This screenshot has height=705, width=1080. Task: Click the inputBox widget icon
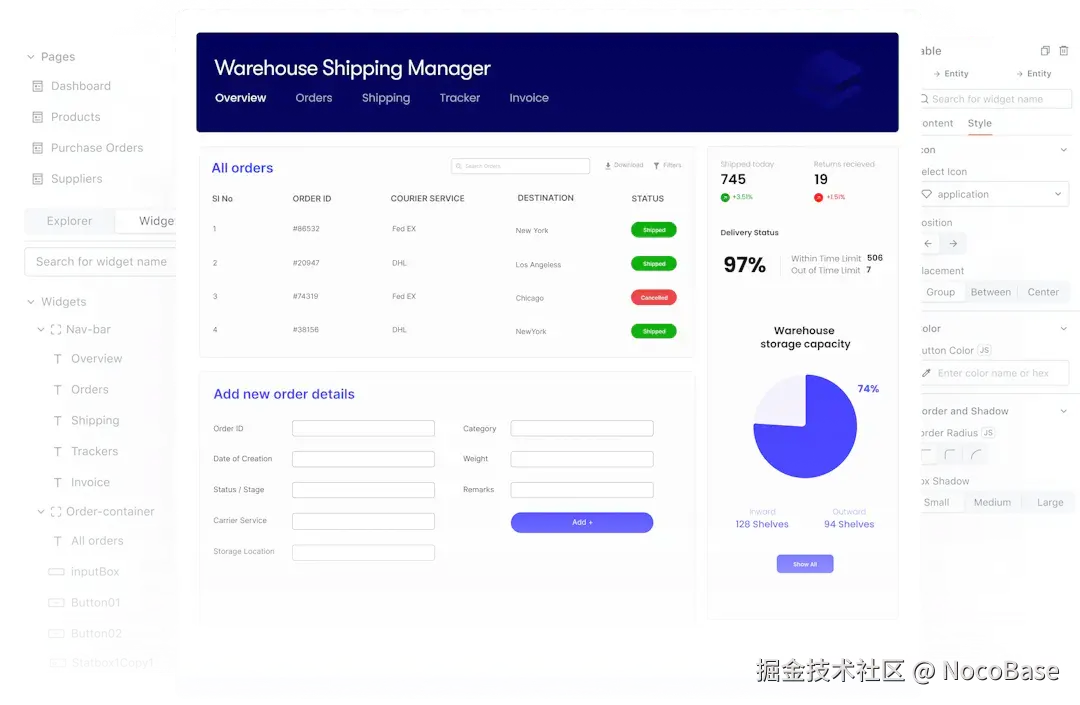(56, 571)
